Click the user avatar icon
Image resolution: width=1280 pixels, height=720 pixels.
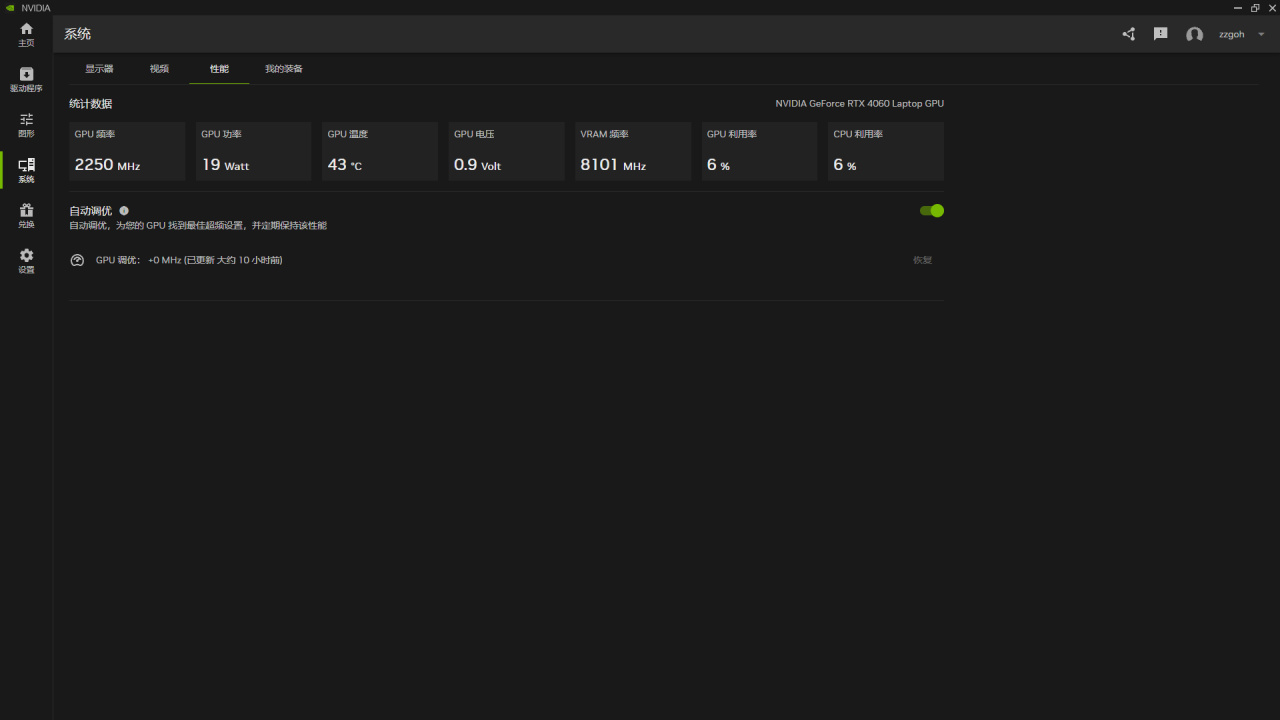1194,34
